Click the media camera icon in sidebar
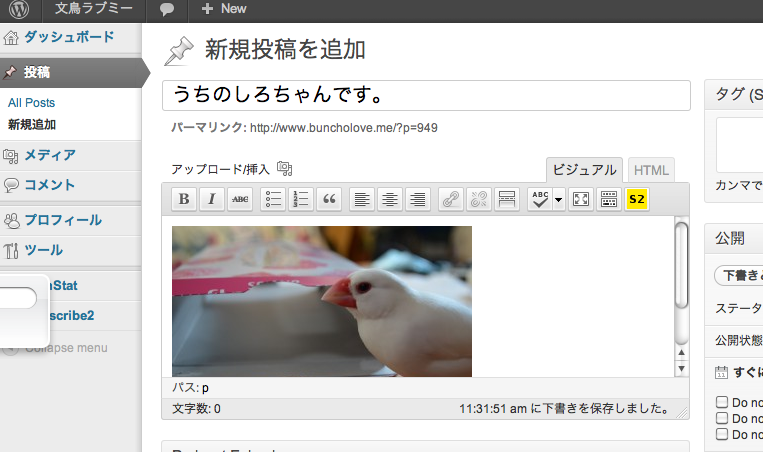 [11, 156]
